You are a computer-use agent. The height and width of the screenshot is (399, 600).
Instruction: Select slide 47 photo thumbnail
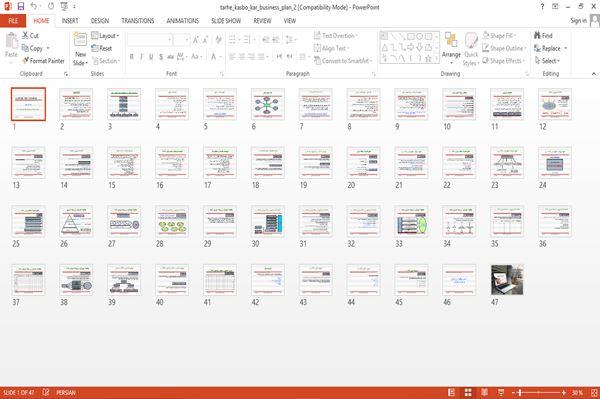507,280
